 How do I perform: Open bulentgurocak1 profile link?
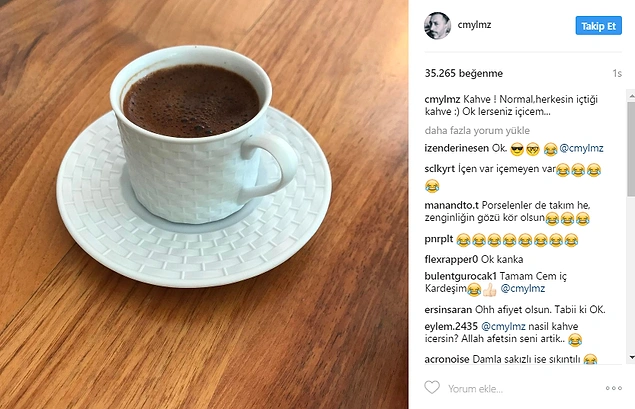tap(460, 276)
